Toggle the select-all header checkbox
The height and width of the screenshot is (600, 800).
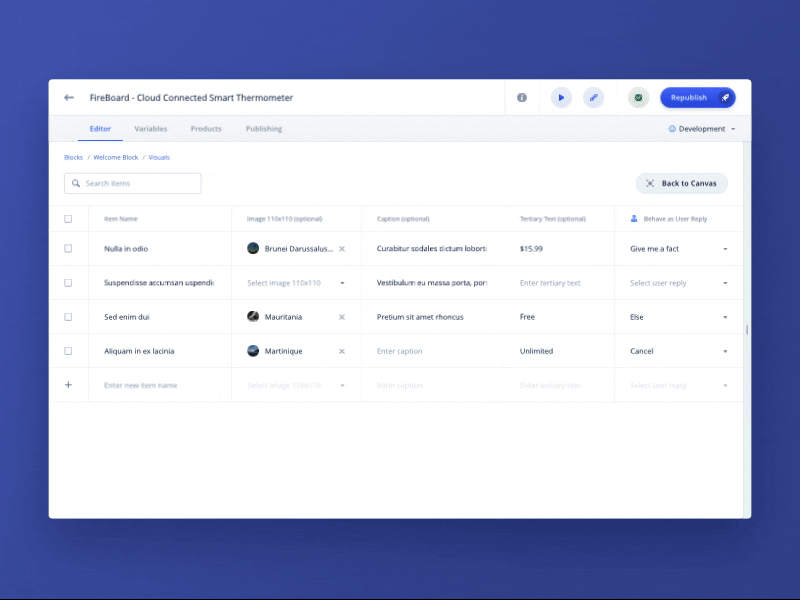click(68, 219)
